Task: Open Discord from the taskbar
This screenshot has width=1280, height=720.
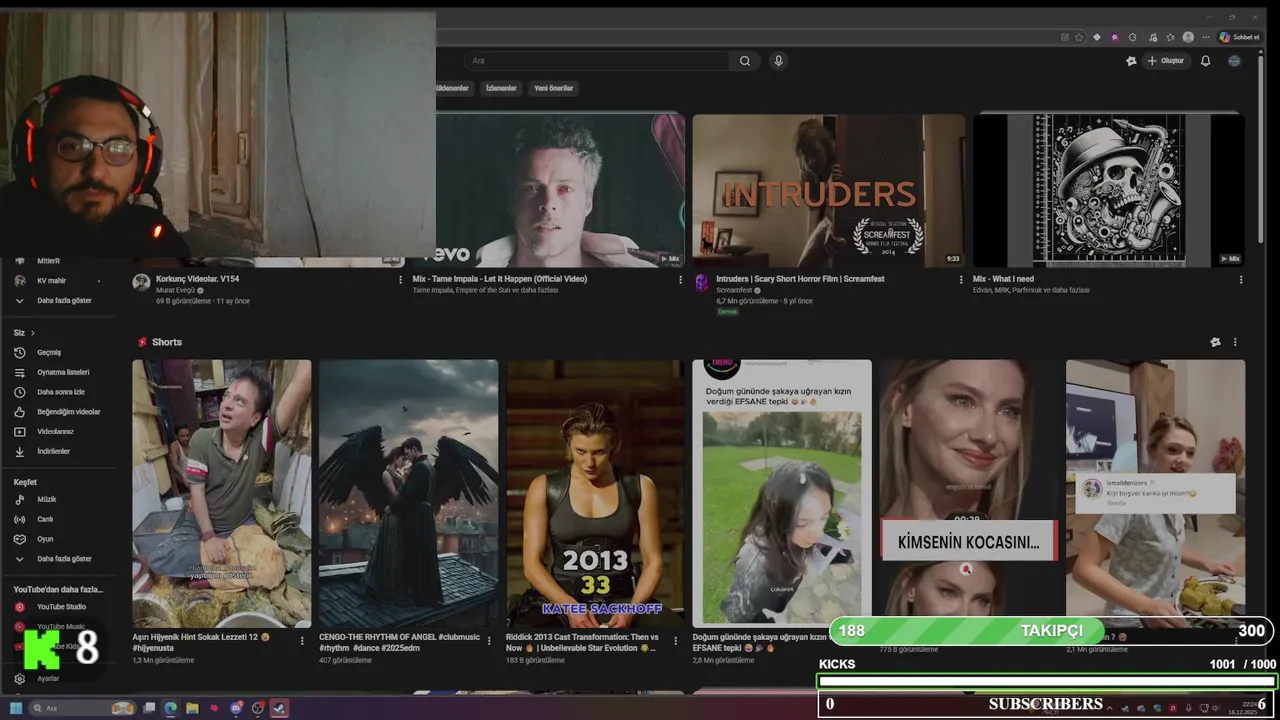Action: tap(236, 708)
